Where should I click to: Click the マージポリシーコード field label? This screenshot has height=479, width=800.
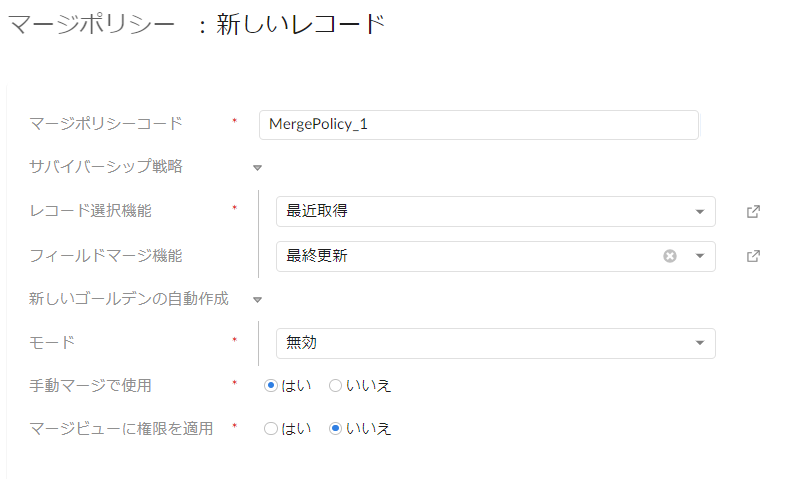(x=106, y=123)
